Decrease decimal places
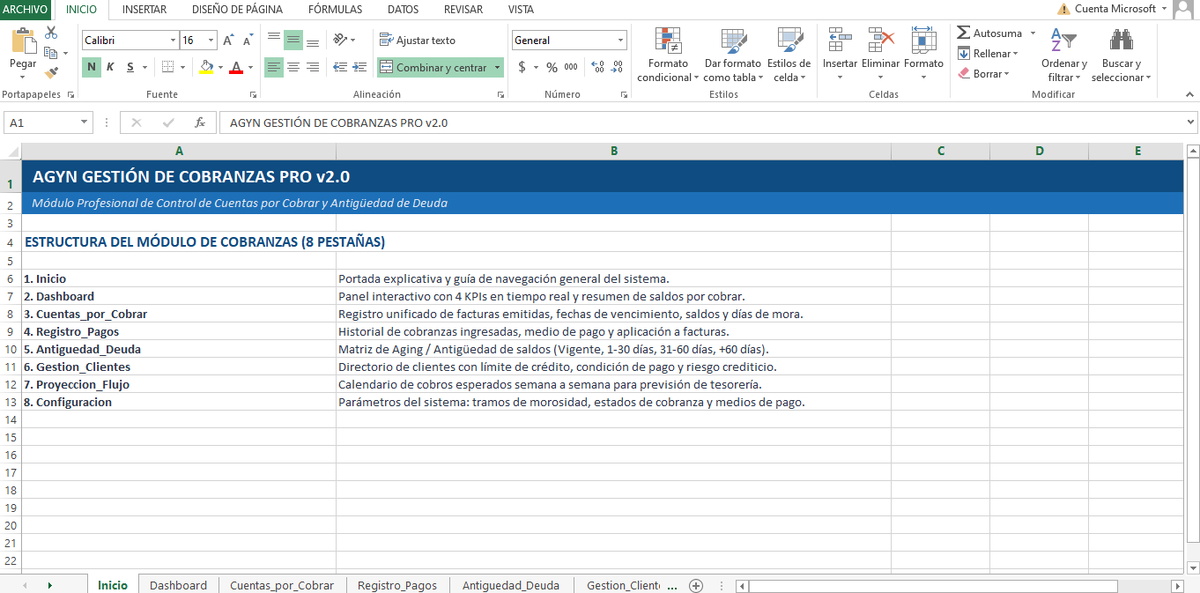 (617, 67)
